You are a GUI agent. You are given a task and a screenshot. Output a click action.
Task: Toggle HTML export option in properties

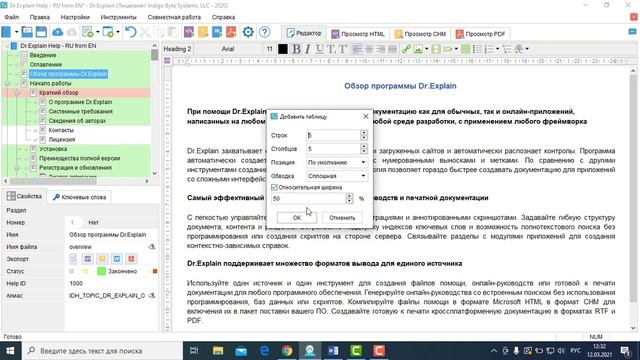click(x=87, y=259)
